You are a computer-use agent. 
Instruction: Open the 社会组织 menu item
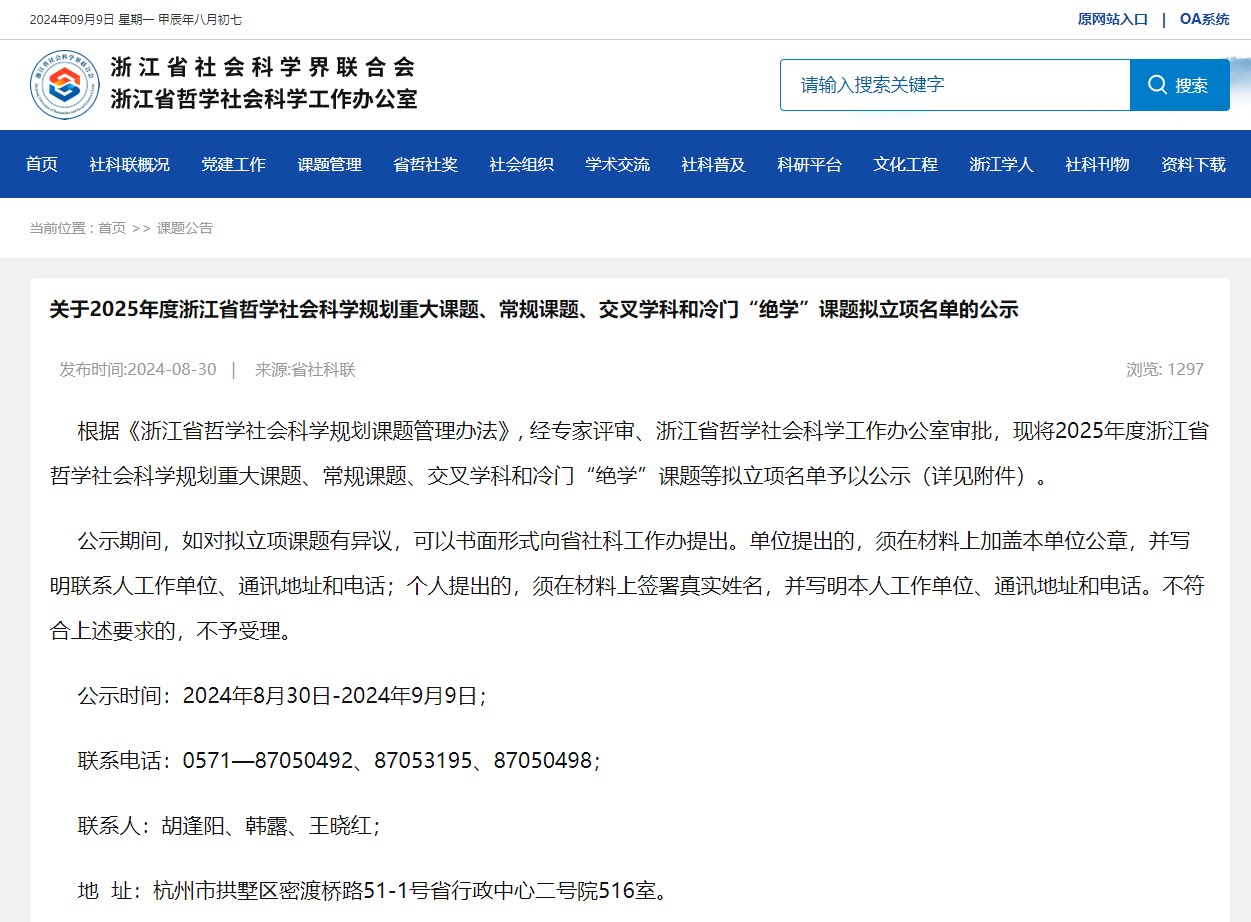tap(521, 165)
